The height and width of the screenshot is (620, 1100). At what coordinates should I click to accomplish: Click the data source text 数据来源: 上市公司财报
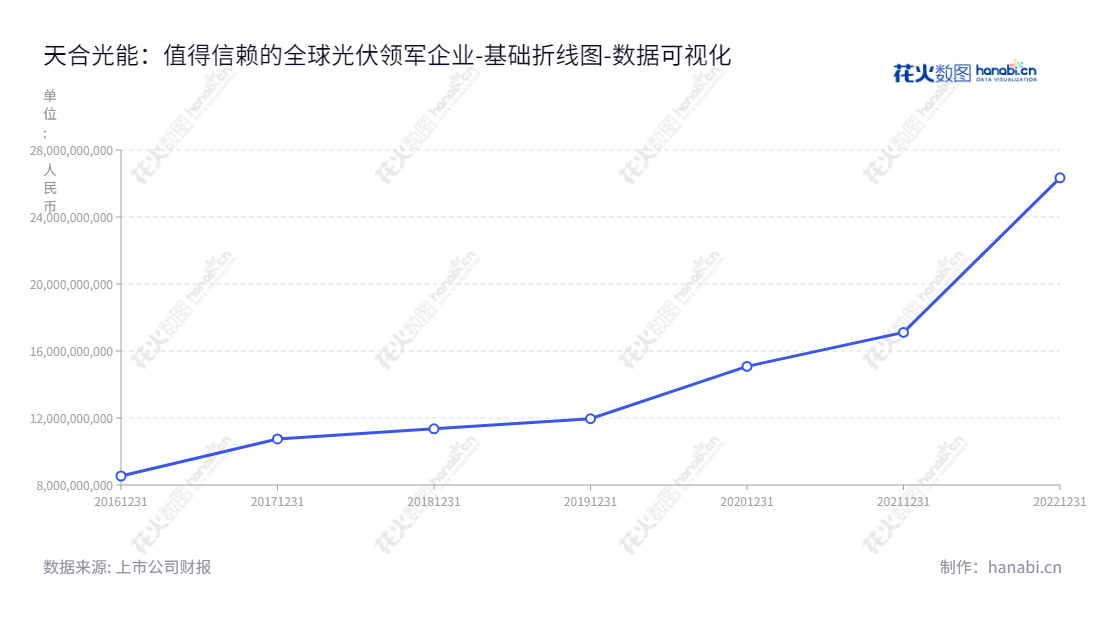(127, 567)
